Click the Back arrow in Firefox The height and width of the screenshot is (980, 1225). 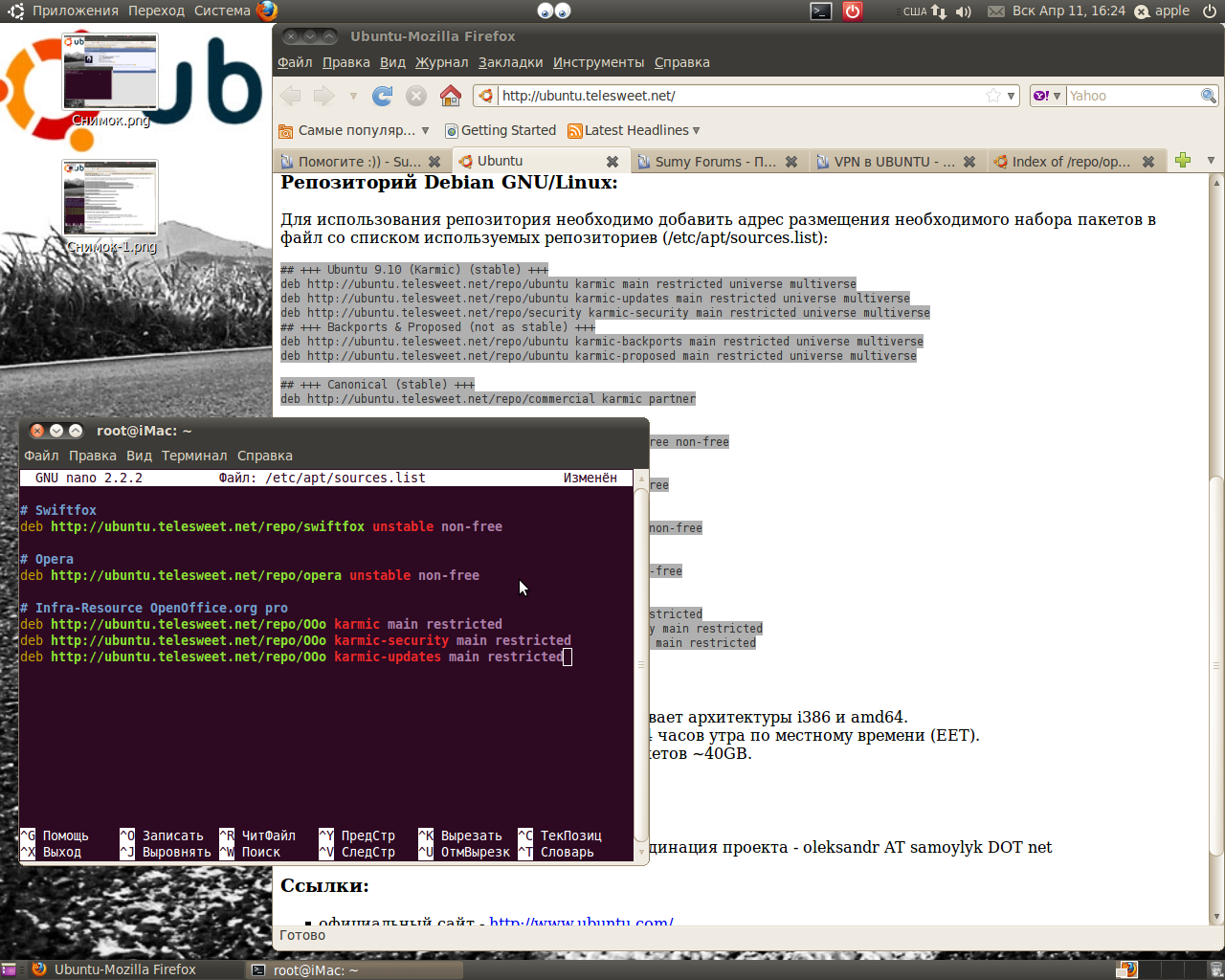tap(291, 96)
